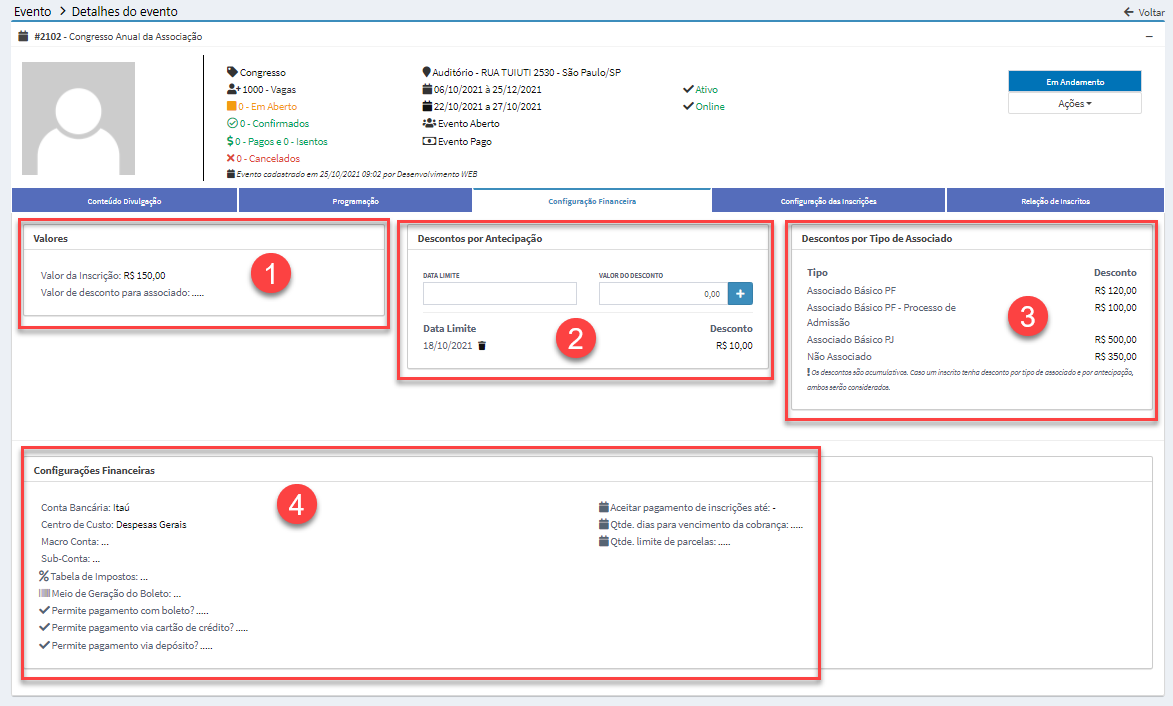Go to Configuração das Inscrições tab
The width and height of the screenshot is (1173, 706).
tap(828, 201)
